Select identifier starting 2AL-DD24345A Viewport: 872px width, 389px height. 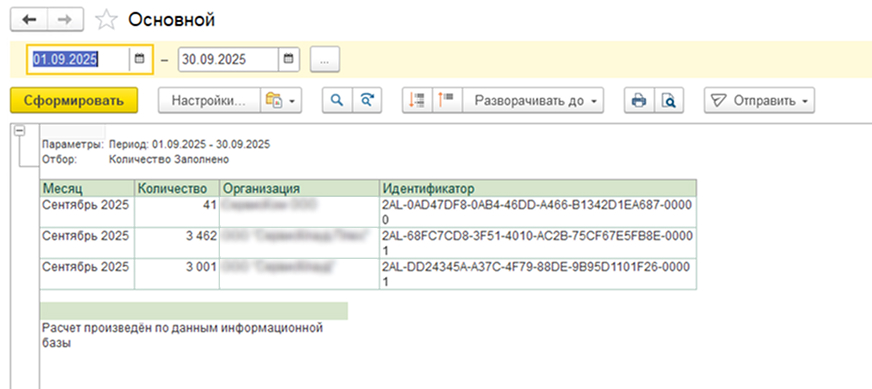[538, 274]
